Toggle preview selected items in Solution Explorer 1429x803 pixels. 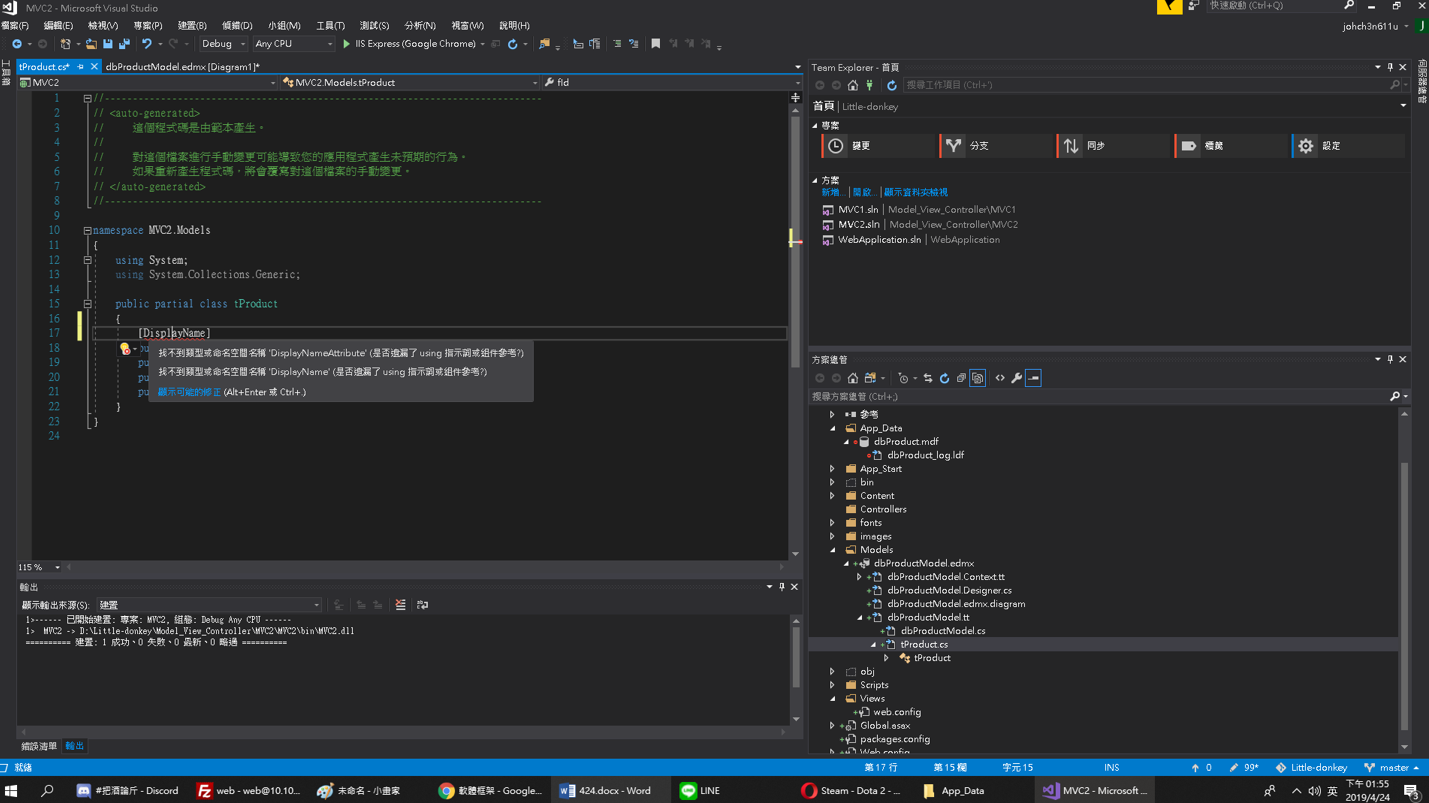pyautogui.click(x=1033, y=378)
